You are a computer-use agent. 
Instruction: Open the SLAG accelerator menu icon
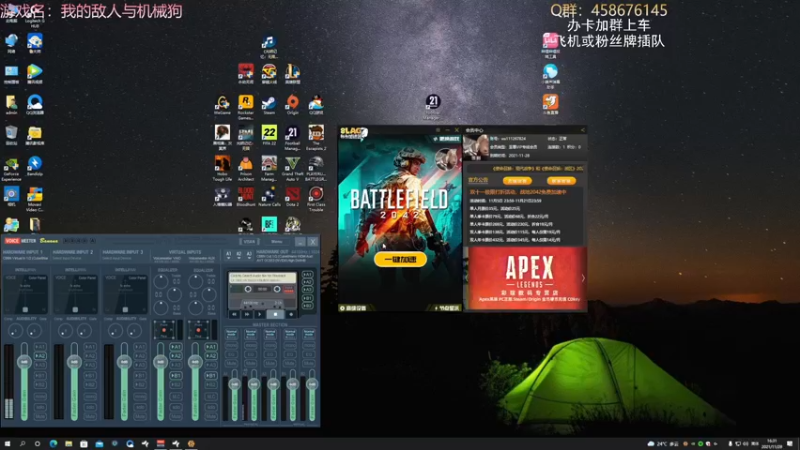pos(437,130)
